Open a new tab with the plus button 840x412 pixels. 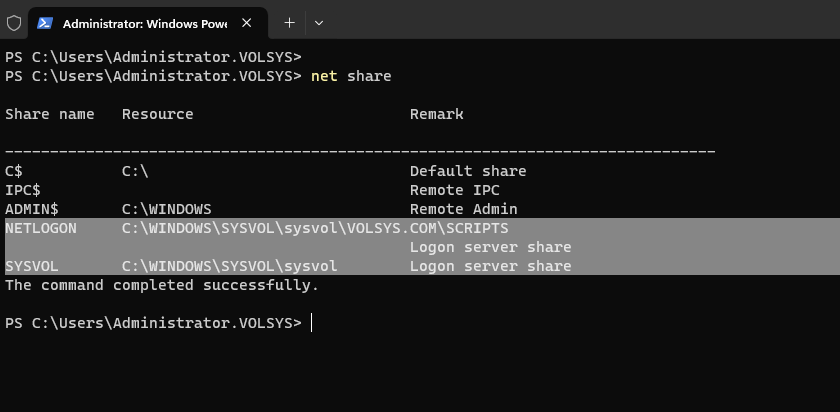[289, 22]
